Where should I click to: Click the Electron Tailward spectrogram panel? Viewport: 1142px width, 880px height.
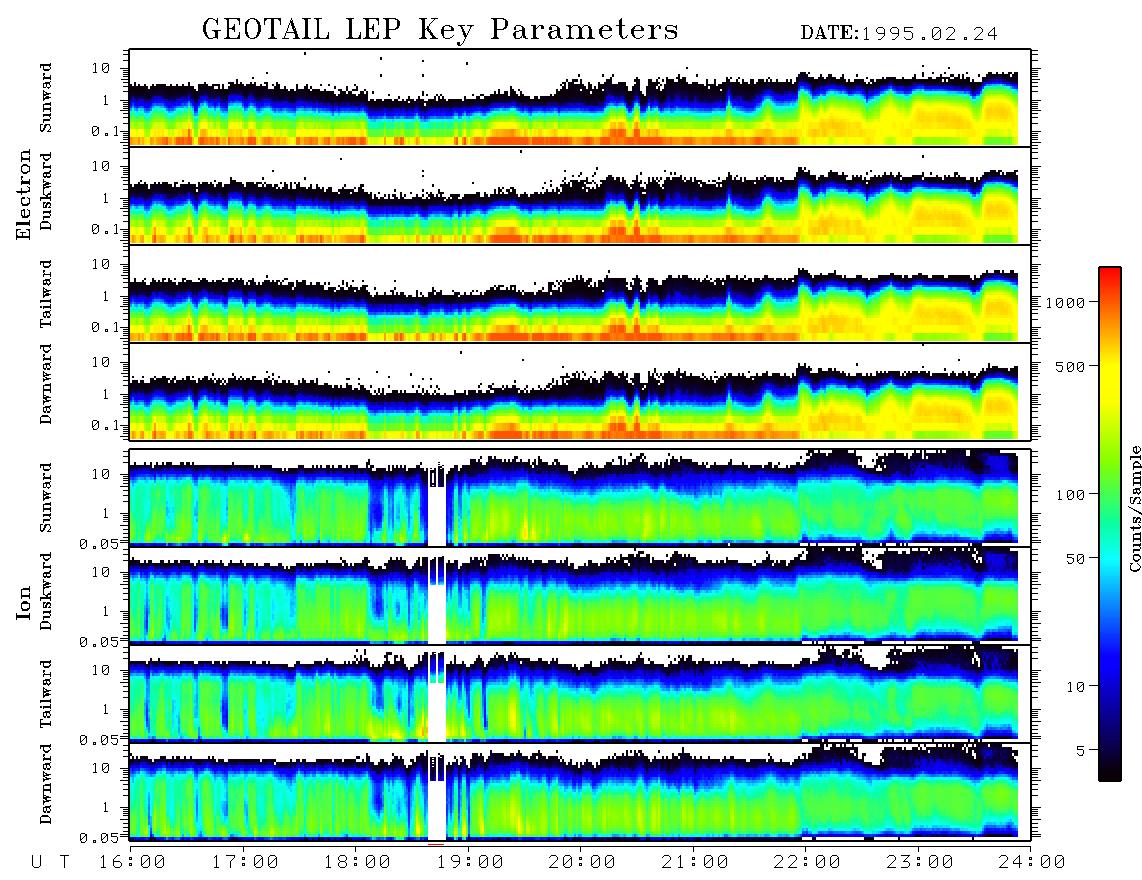(x=580, y=294)
